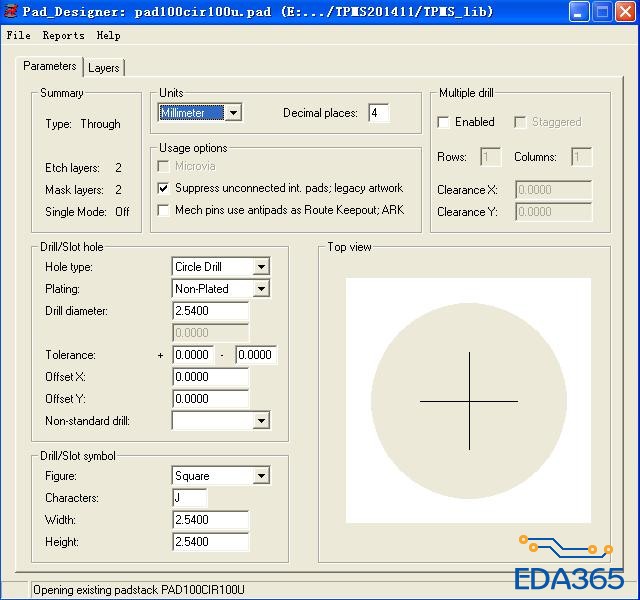Enable Mech pins use antipads as Route Keepout
This screenshot has width=640, height=600.
163,210
